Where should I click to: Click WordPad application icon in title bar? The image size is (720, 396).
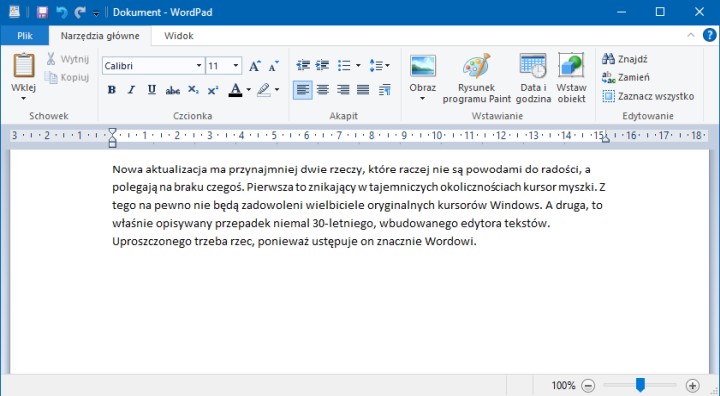click(x=14, y=12)
